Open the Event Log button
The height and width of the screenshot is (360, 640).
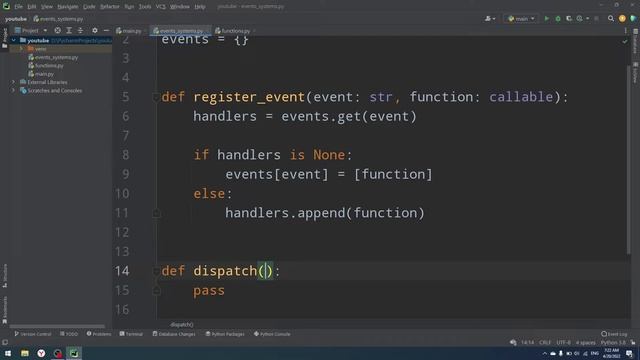click(614, 334)
